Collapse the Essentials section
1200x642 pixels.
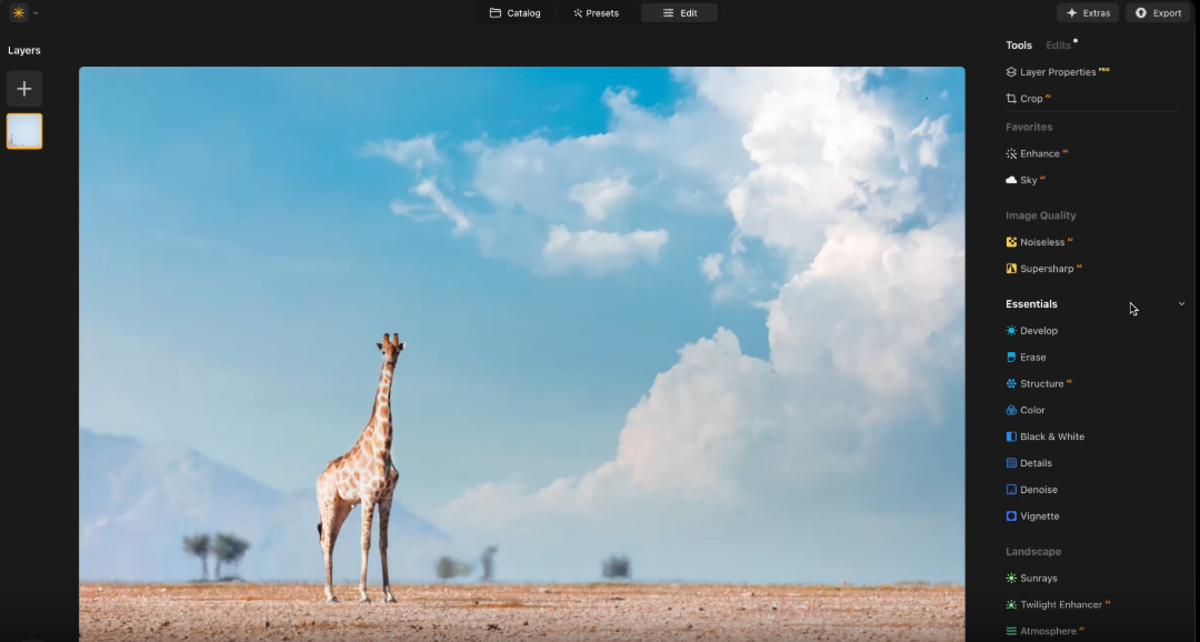[x=1181, y=303]
